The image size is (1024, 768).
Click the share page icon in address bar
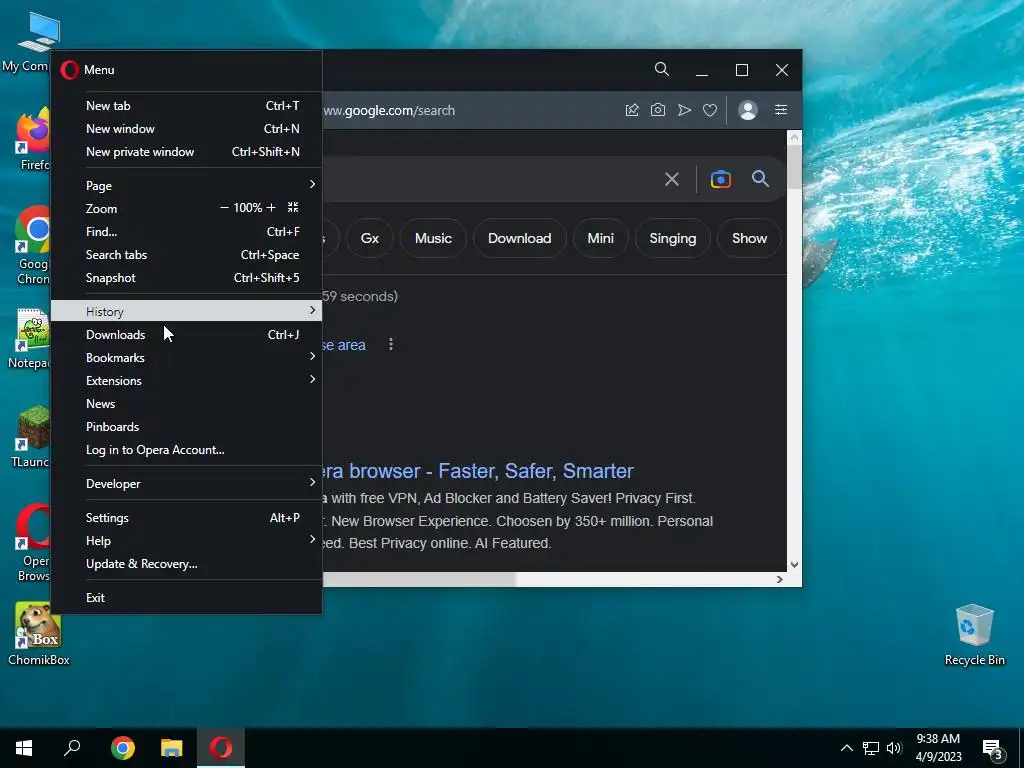[x=632, y=110]
